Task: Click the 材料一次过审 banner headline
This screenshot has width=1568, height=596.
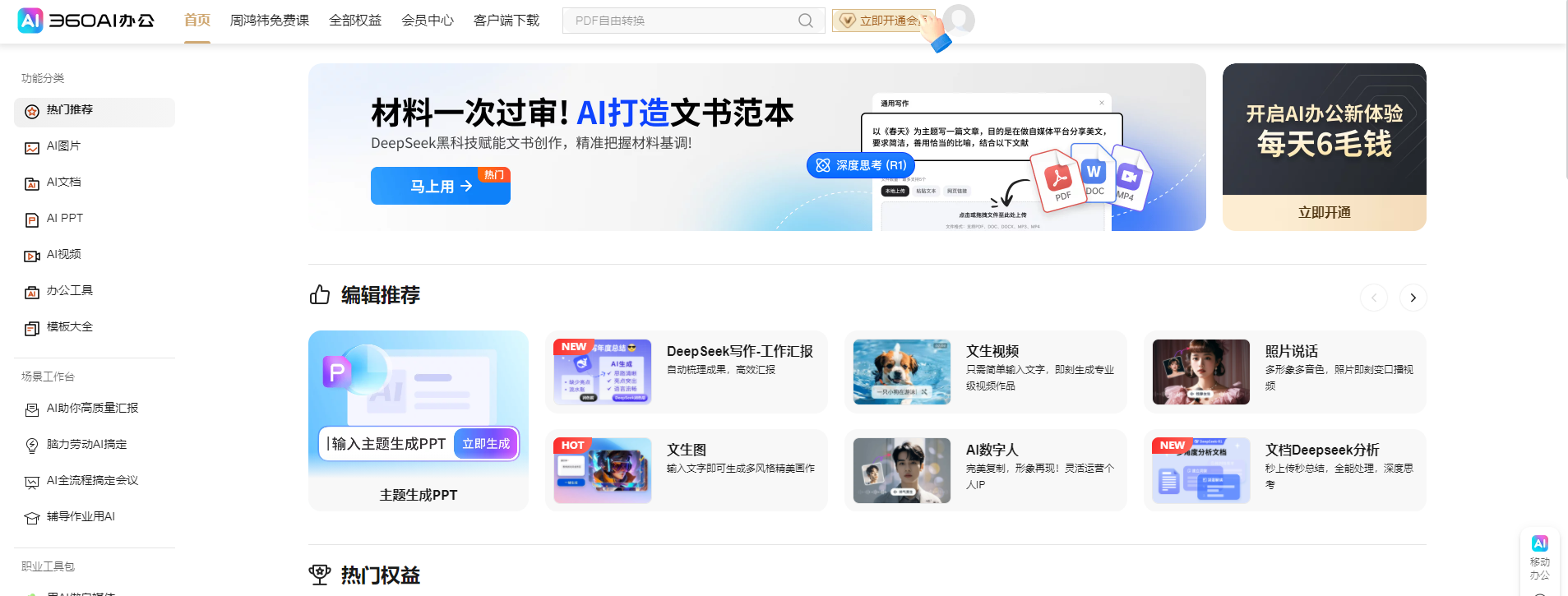Action: [x=582, y=113]
